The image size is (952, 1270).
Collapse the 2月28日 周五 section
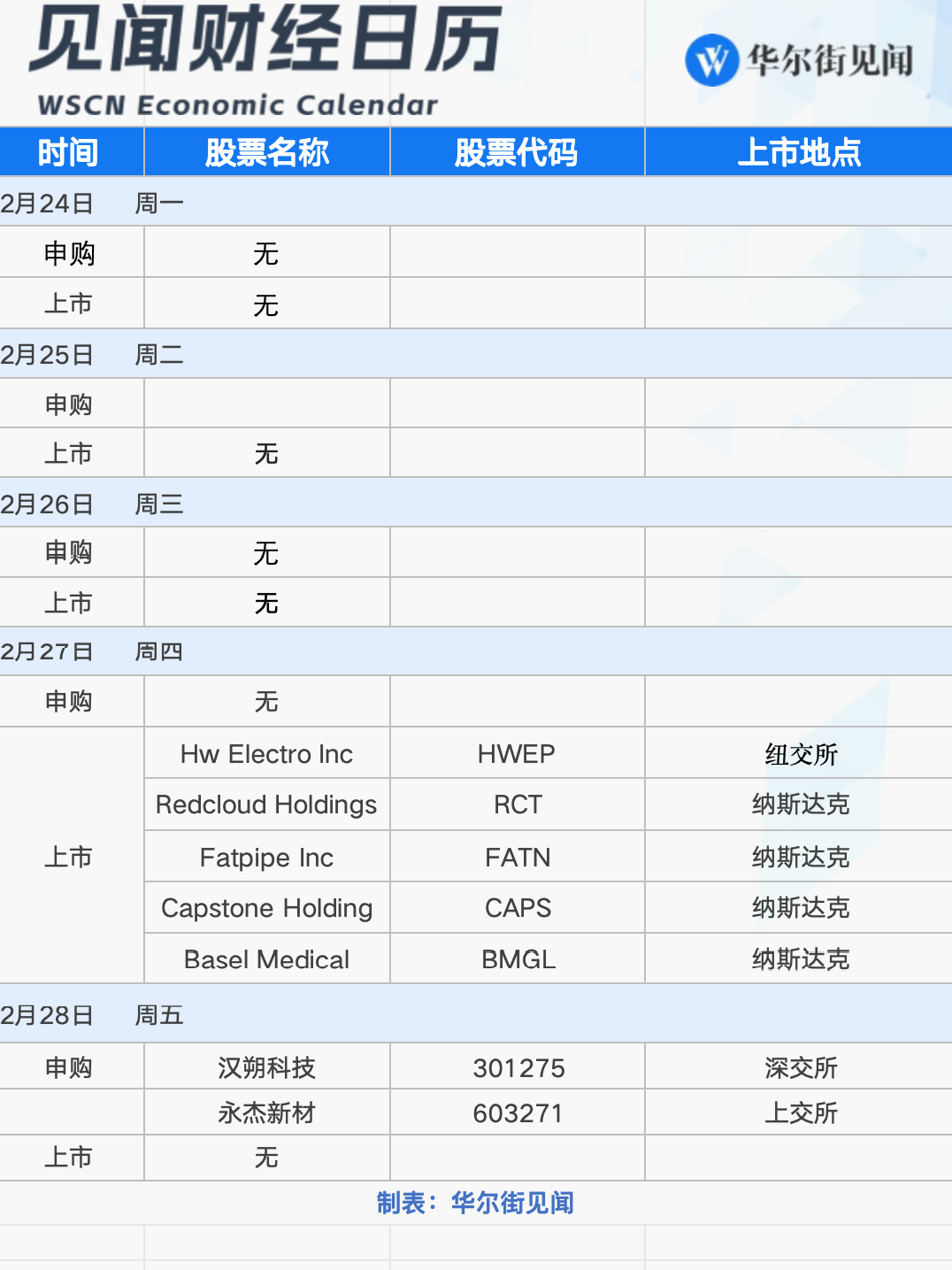[97, 1015]
